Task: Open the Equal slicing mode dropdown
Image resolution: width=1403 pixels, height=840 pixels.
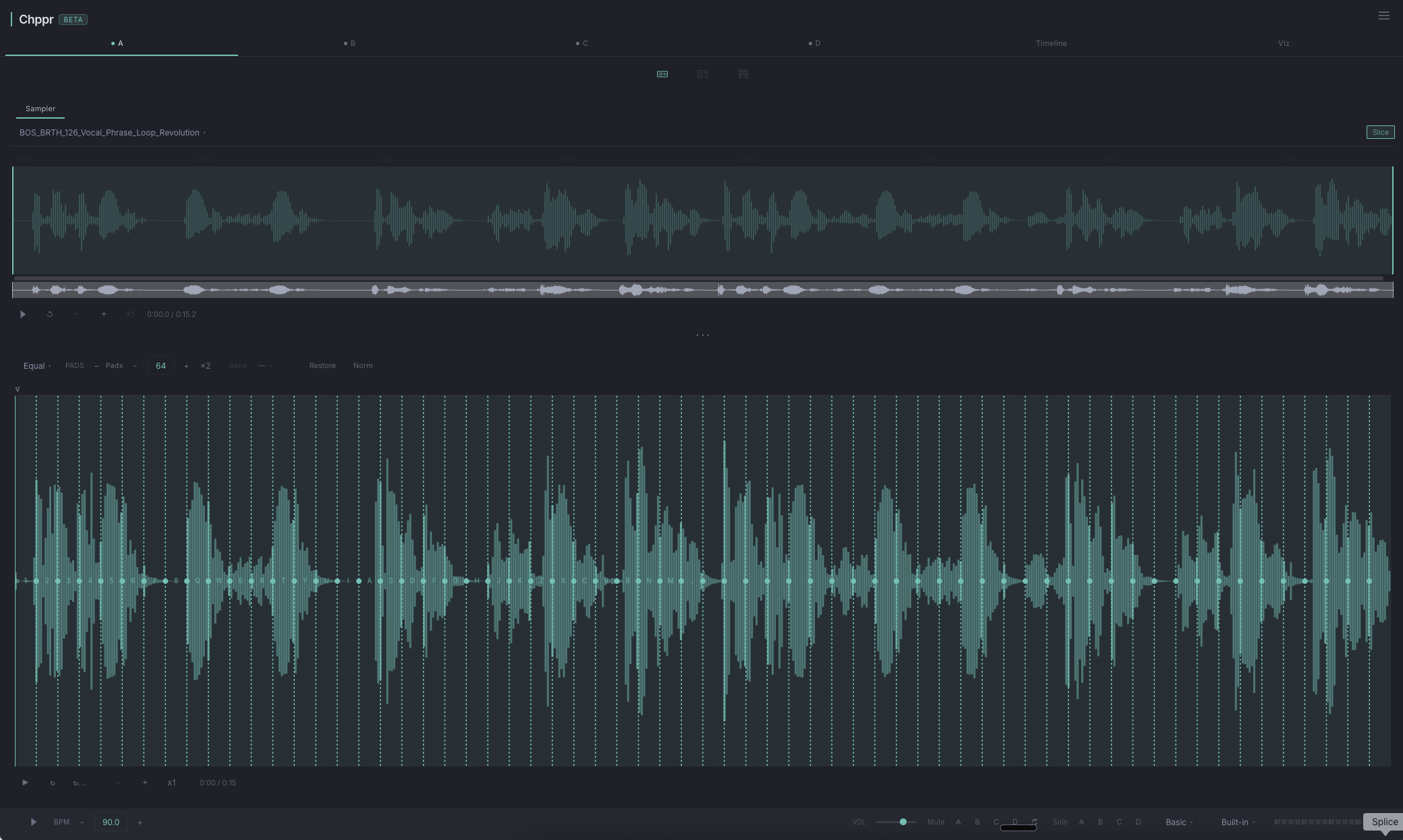Action: [37, 366]
